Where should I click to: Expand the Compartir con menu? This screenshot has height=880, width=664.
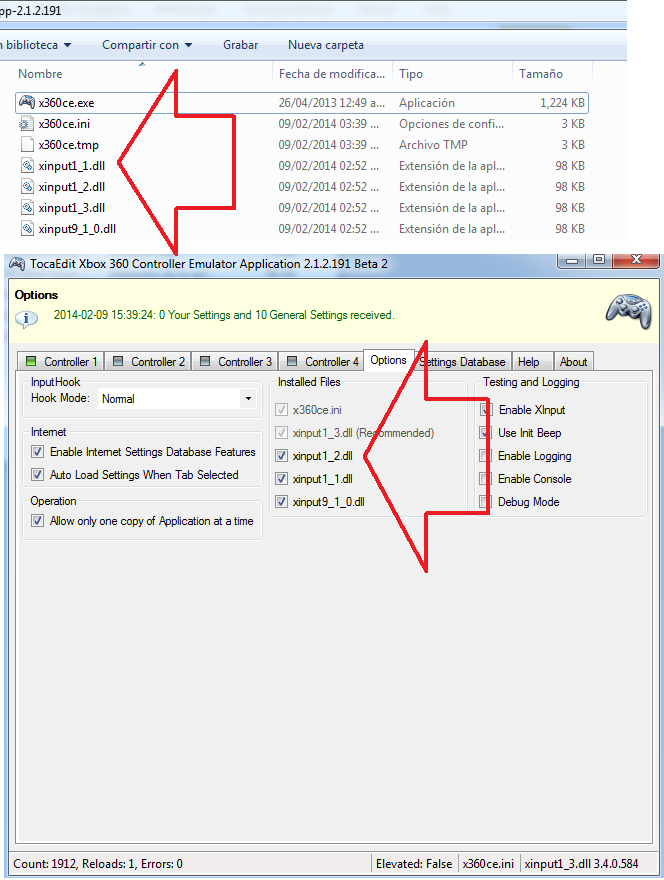point(147,45)
